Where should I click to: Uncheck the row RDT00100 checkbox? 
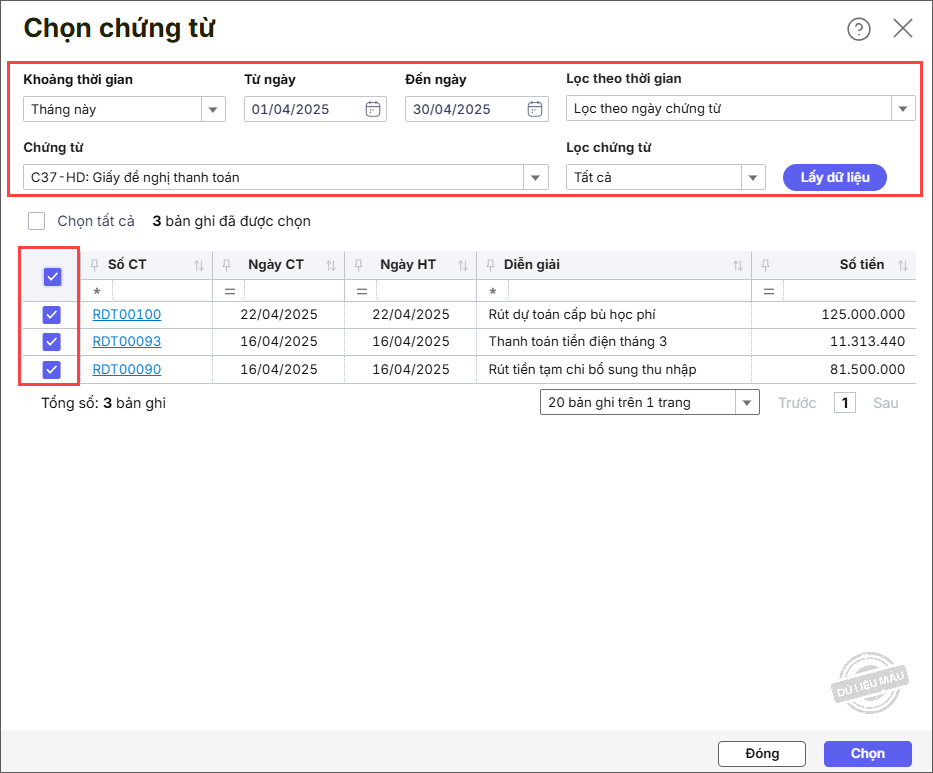pos(52,315)
